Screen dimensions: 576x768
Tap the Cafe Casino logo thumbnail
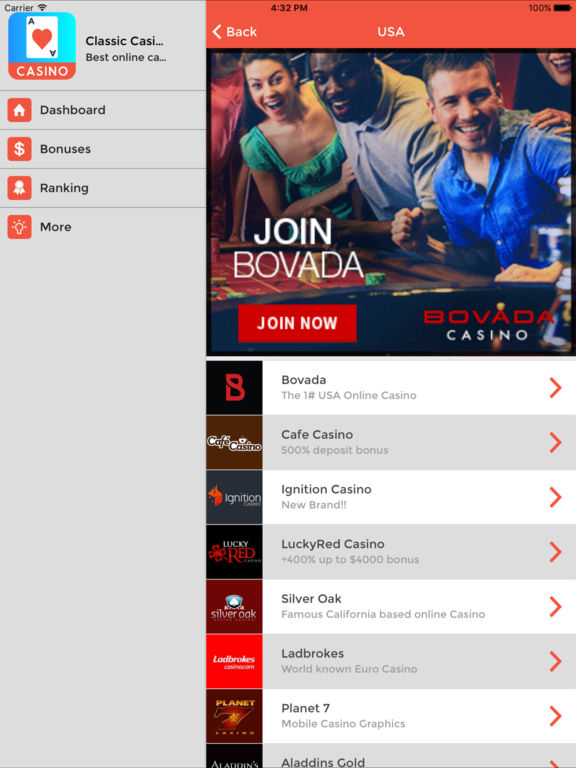(234, 442)
